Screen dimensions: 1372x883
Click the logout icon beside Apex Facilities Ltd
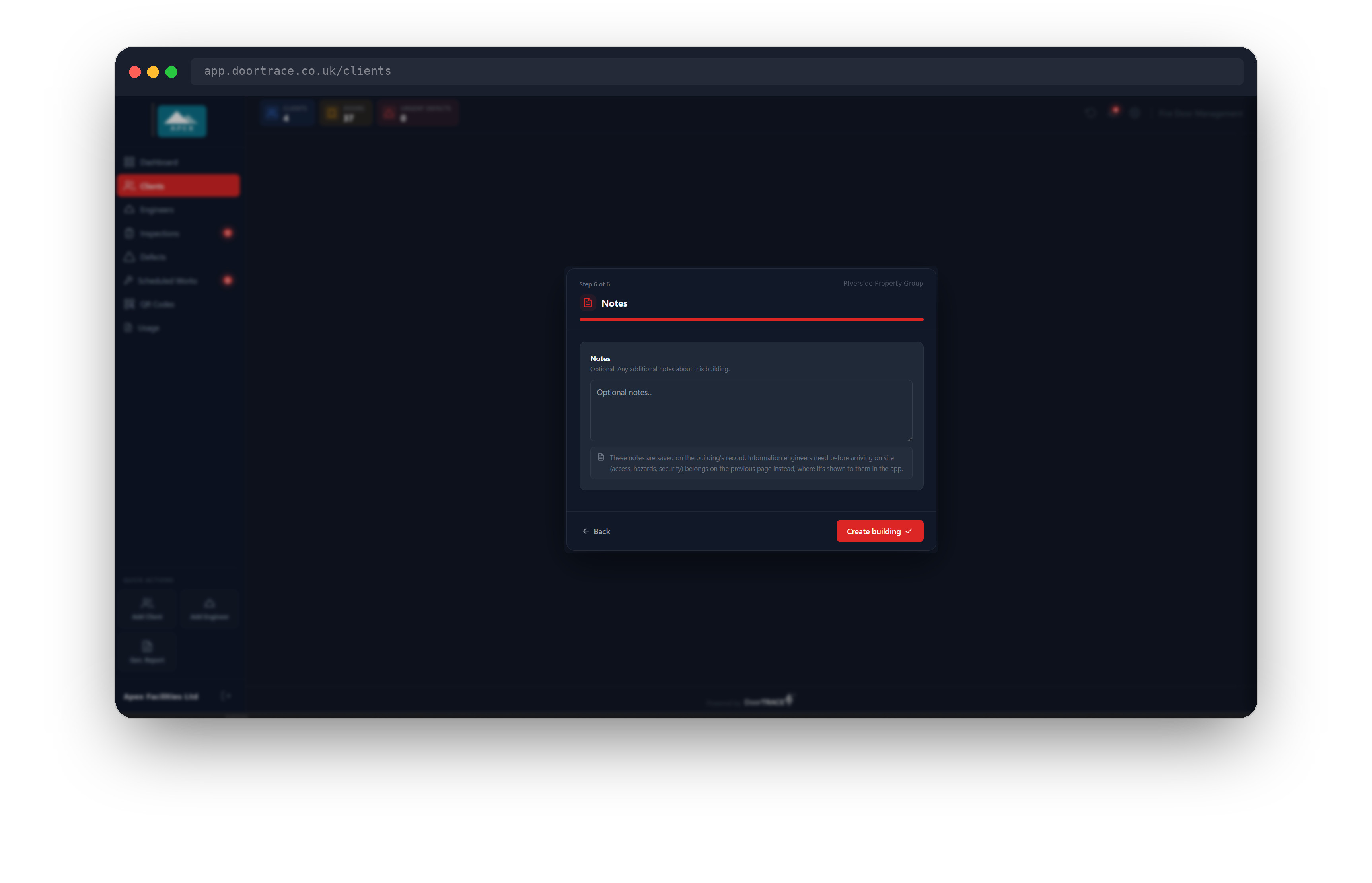225,696
